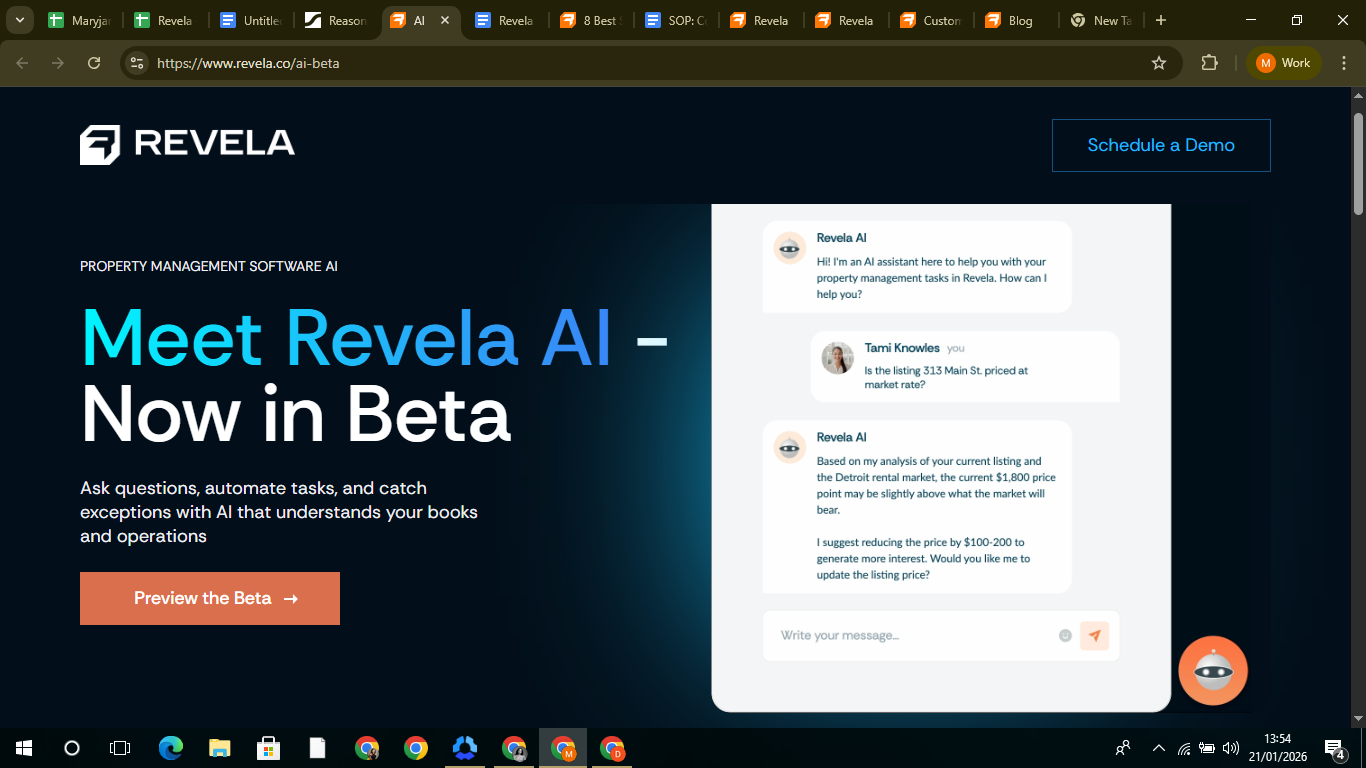Open Microsoft Store from the taskbar

[x=269, y=748]
